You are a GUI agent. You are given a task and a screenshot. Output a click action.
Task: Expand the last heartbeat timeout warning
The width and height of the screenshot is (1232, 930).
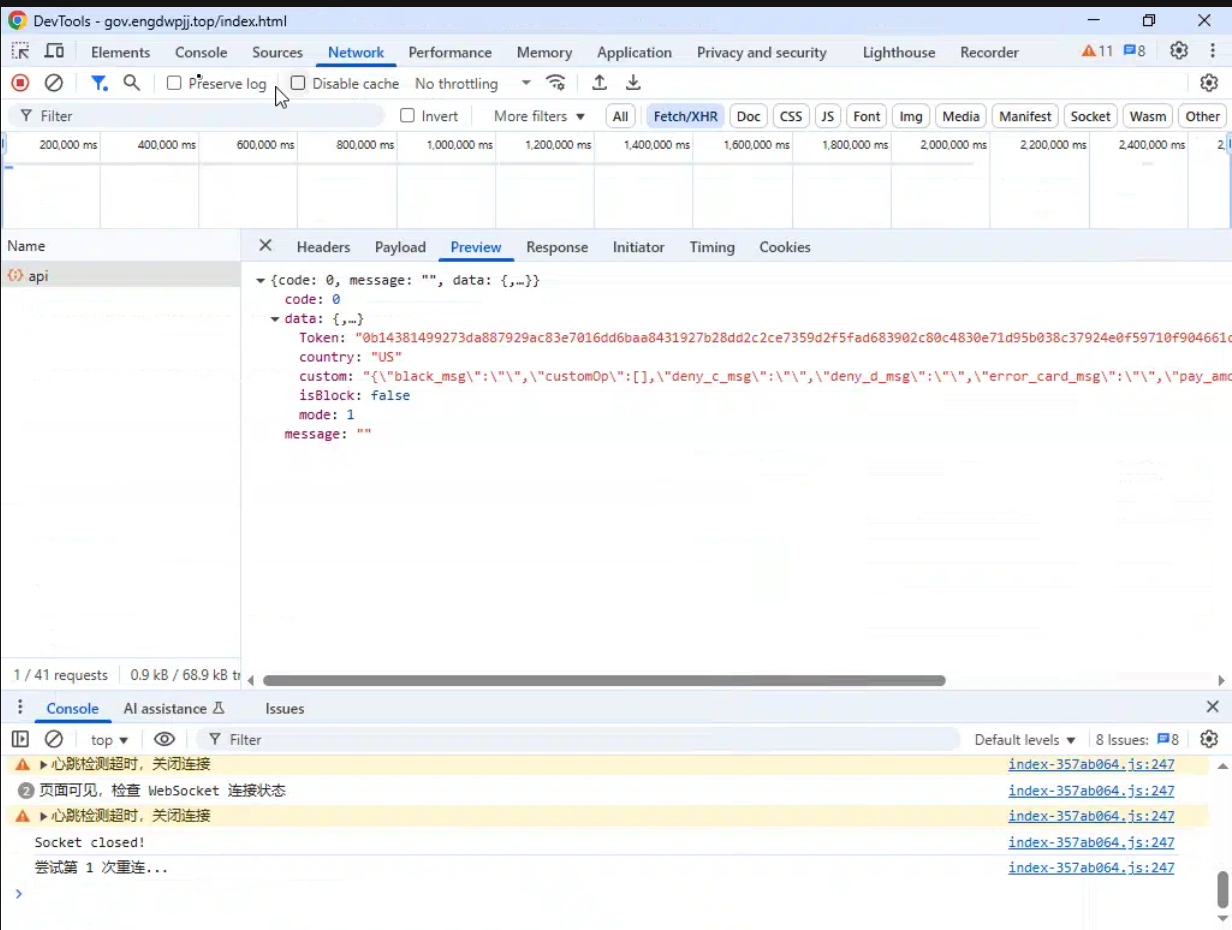(x=43, y=816)
